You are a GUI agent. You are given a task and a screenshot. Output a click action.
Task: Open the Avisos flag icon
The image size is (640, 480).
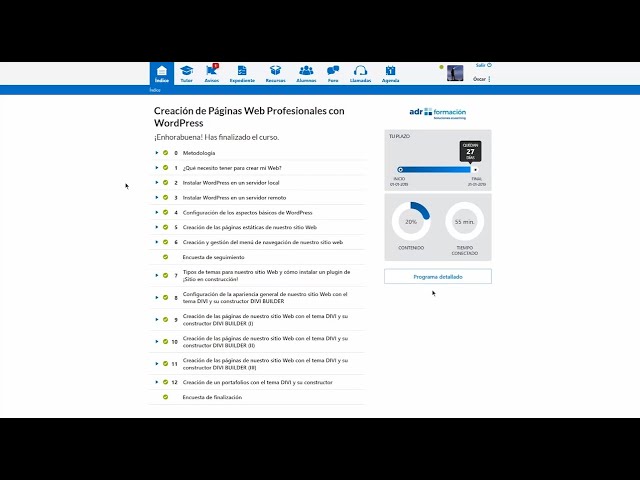211,73
